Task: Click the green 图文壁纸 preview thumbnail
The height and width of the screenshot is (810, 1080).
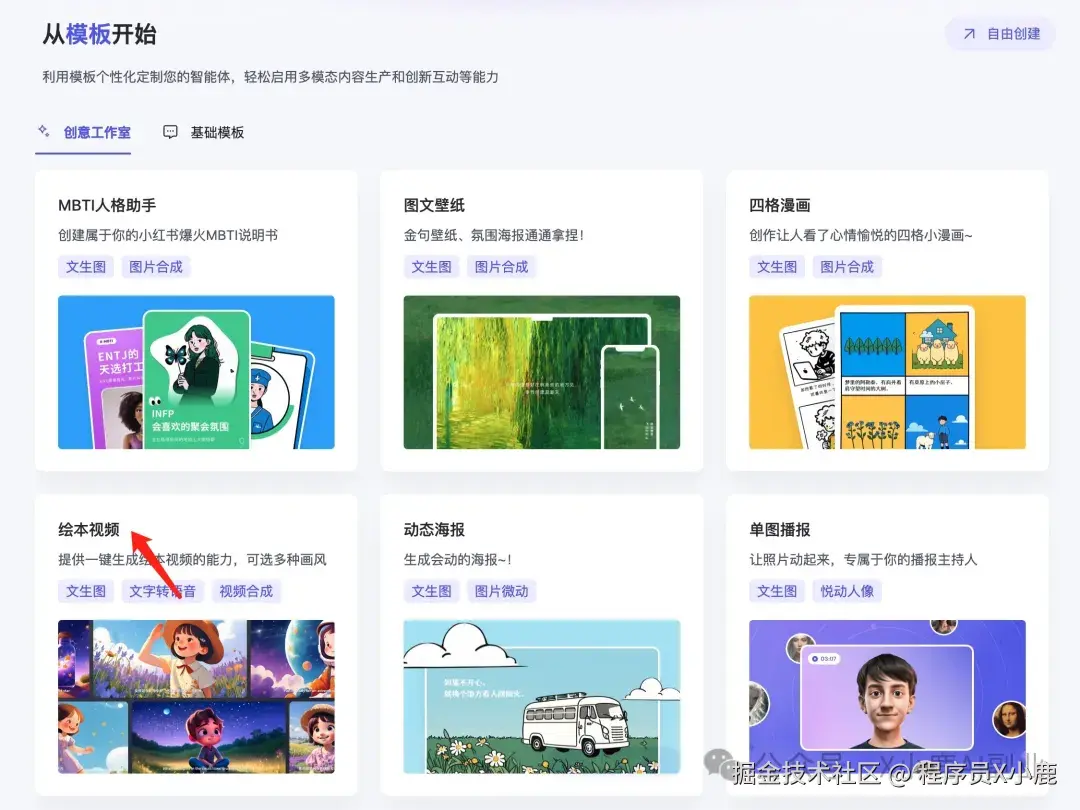Action: [x=541, y=372]
